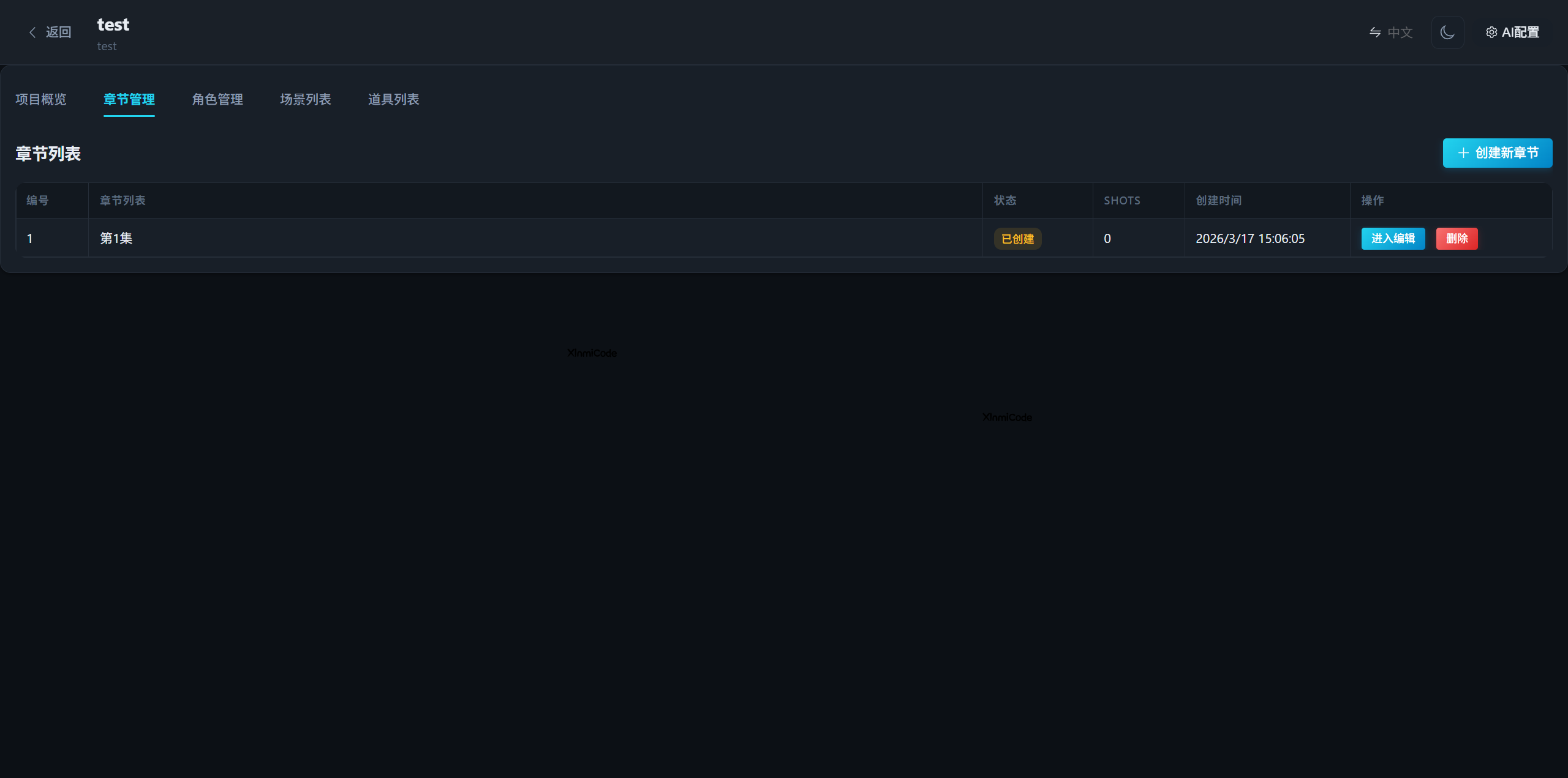Open the 角色管理 tab

pos(217,99)
